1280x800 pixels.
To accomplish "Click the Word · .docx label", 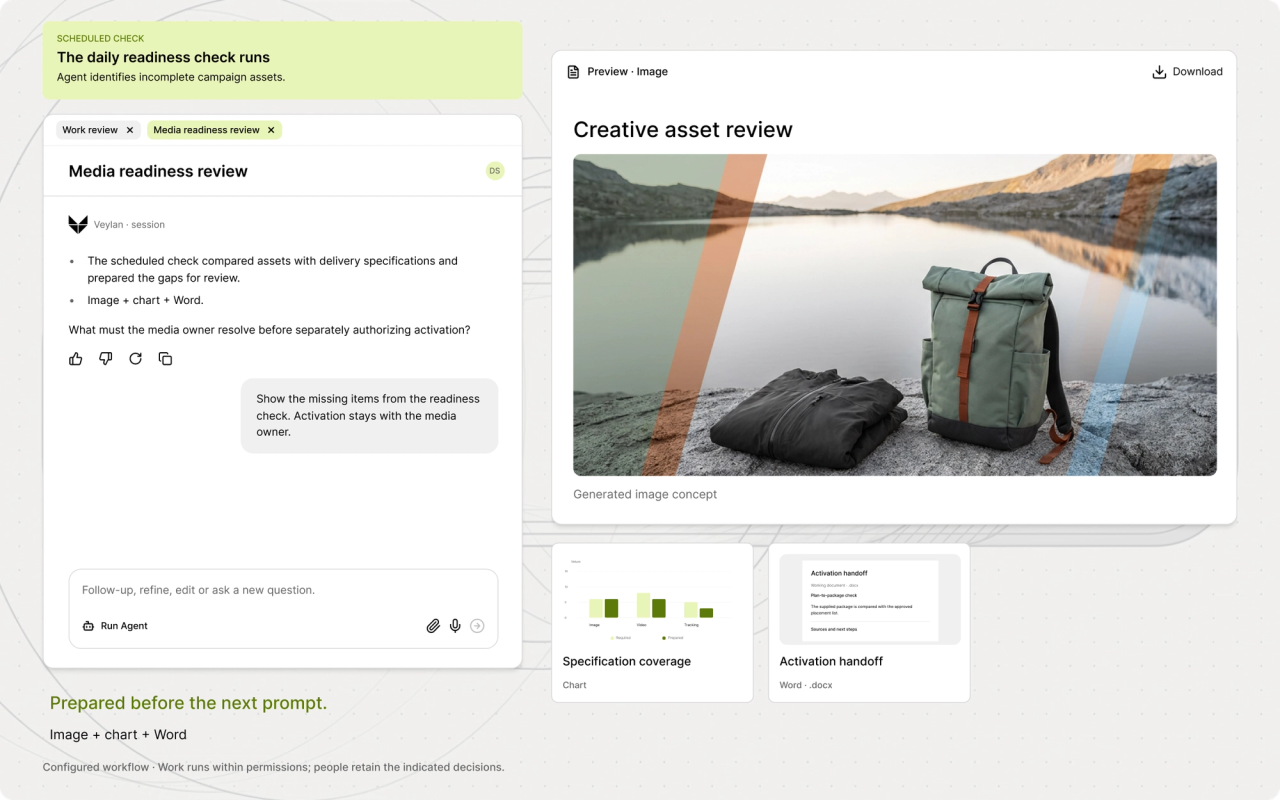I will [806, 685].
